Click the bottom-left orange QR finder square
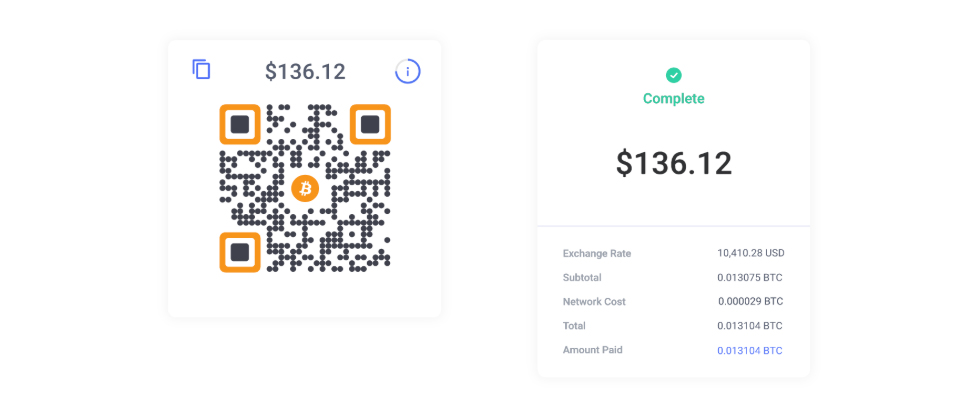The height and width of the screenshot is (413, 980). pos(240,252)
